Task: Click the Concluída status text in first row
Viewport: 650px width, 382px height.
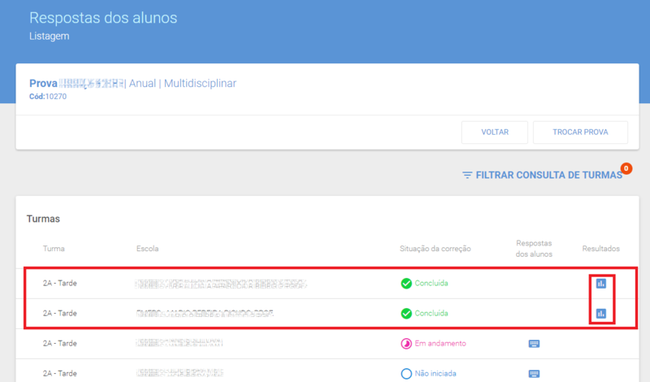Action: (431, 283)
